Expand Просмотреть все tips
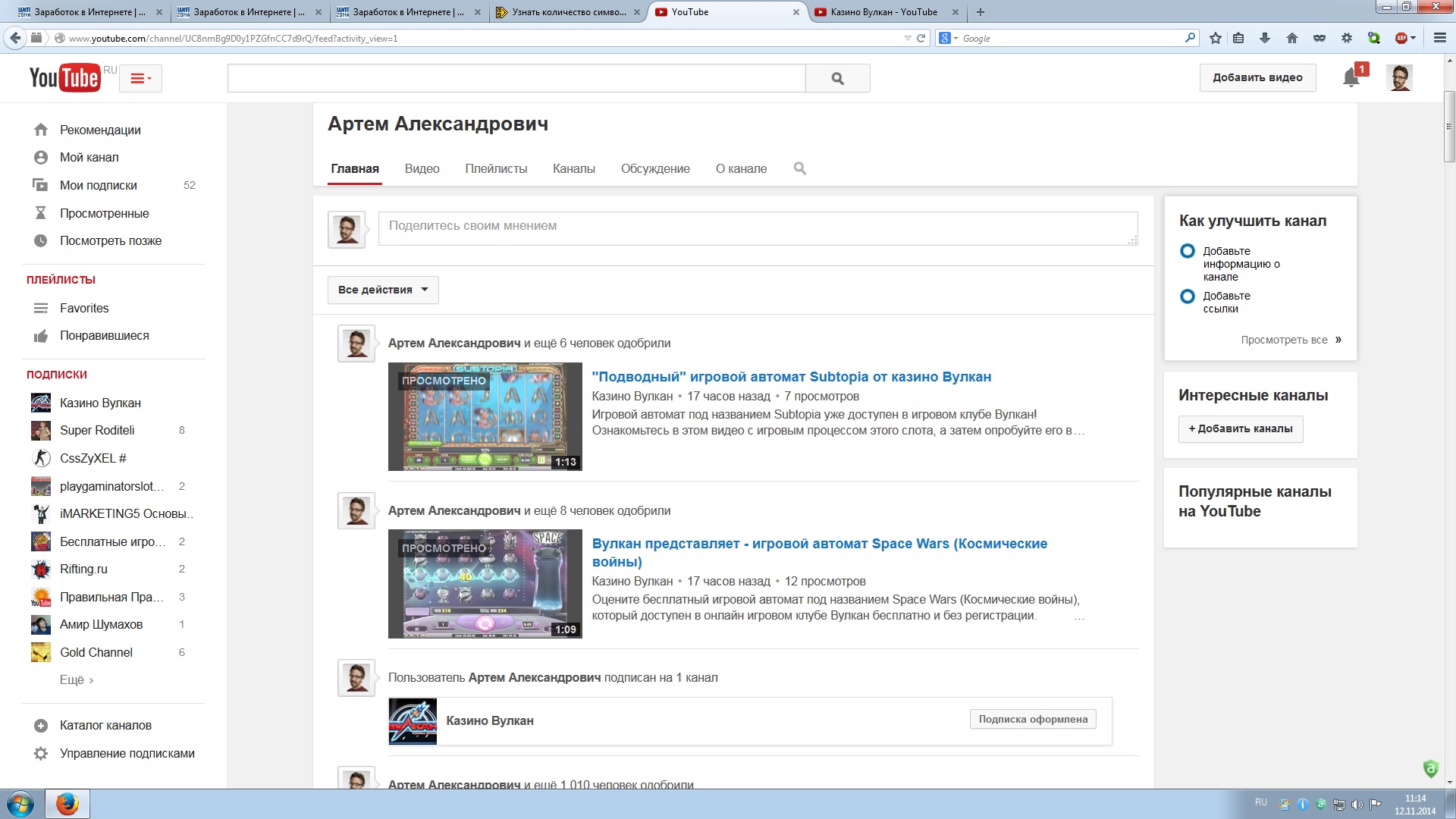The height and width of the screenshot is (819, 1456). tap(1291, 340)
